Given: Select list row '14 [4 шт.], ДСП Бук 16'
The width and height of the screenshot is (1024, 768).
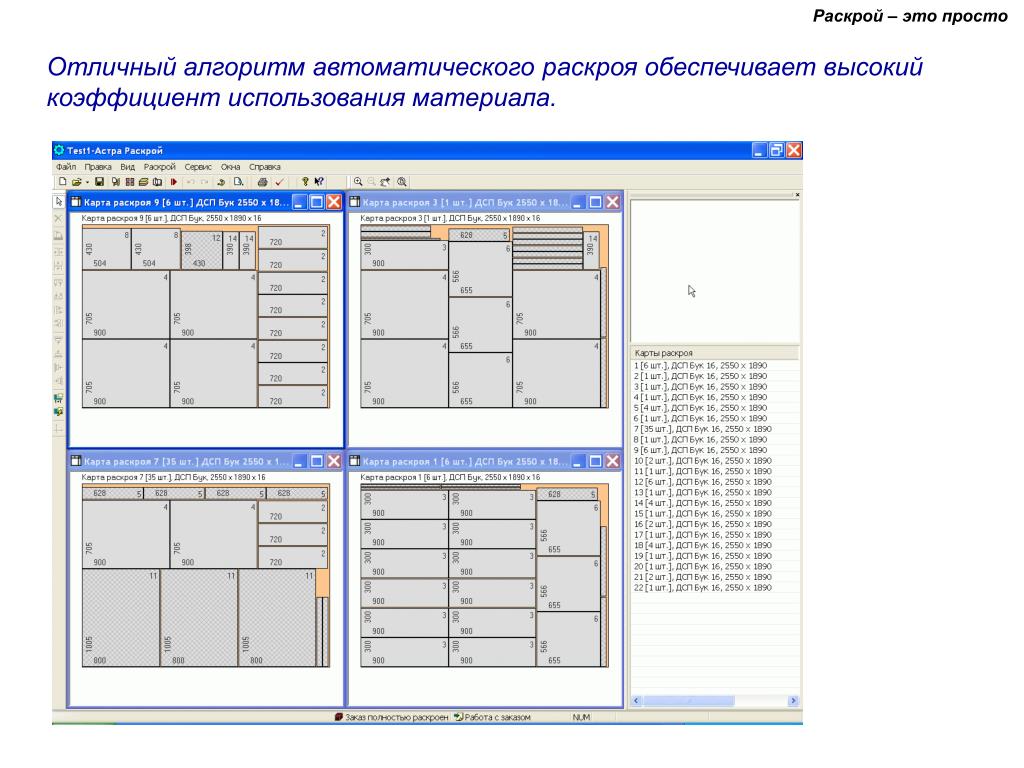Looking at the screenshot, I should [714, 503].
